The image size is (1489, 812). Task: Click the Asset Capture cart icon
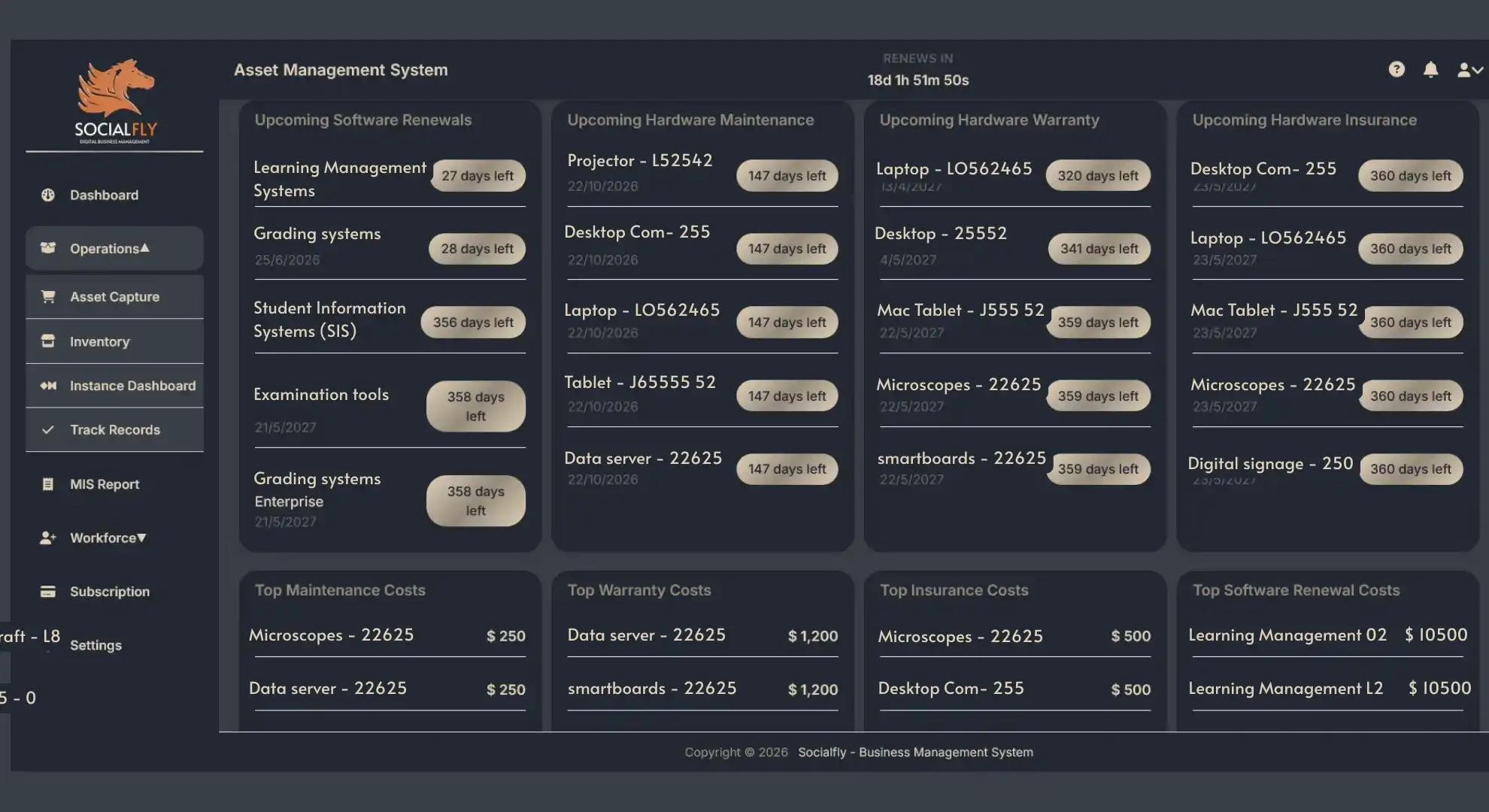tap(48, 296)
